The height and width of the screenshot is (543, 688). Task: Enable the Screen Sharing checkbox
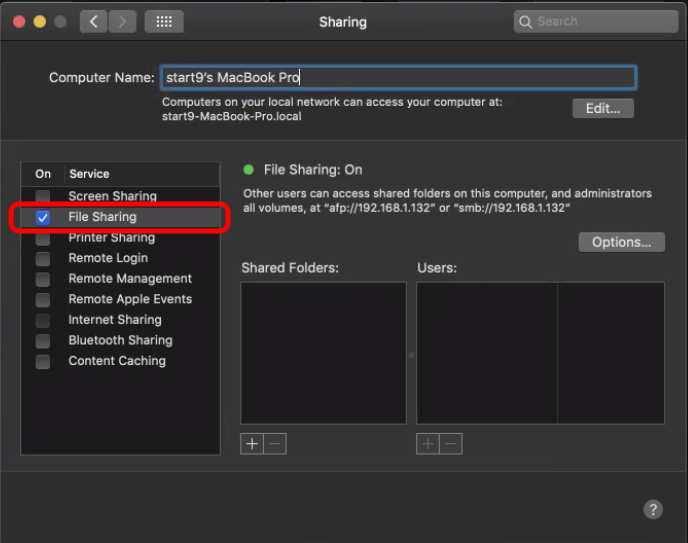(x=43, y=197)
